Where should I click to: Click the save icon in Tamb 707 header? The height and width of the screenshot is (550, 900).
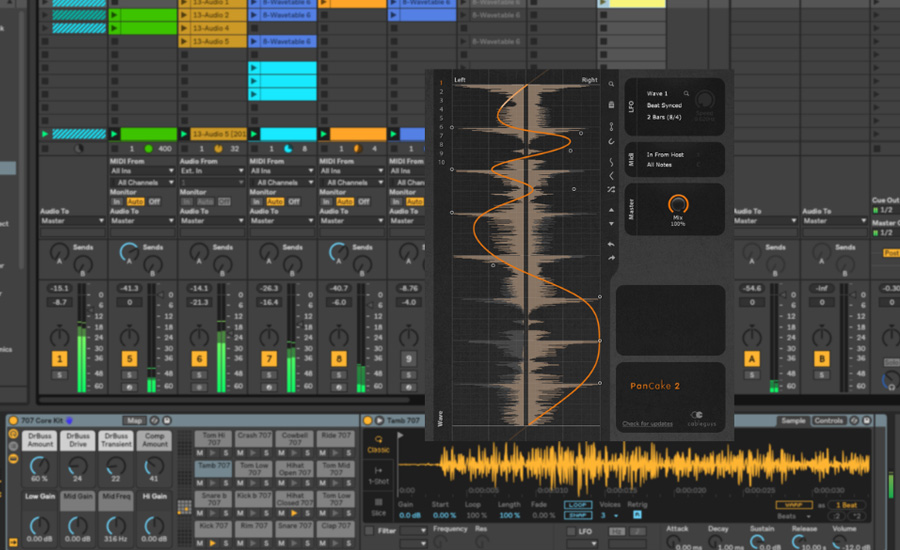[867, 421]
